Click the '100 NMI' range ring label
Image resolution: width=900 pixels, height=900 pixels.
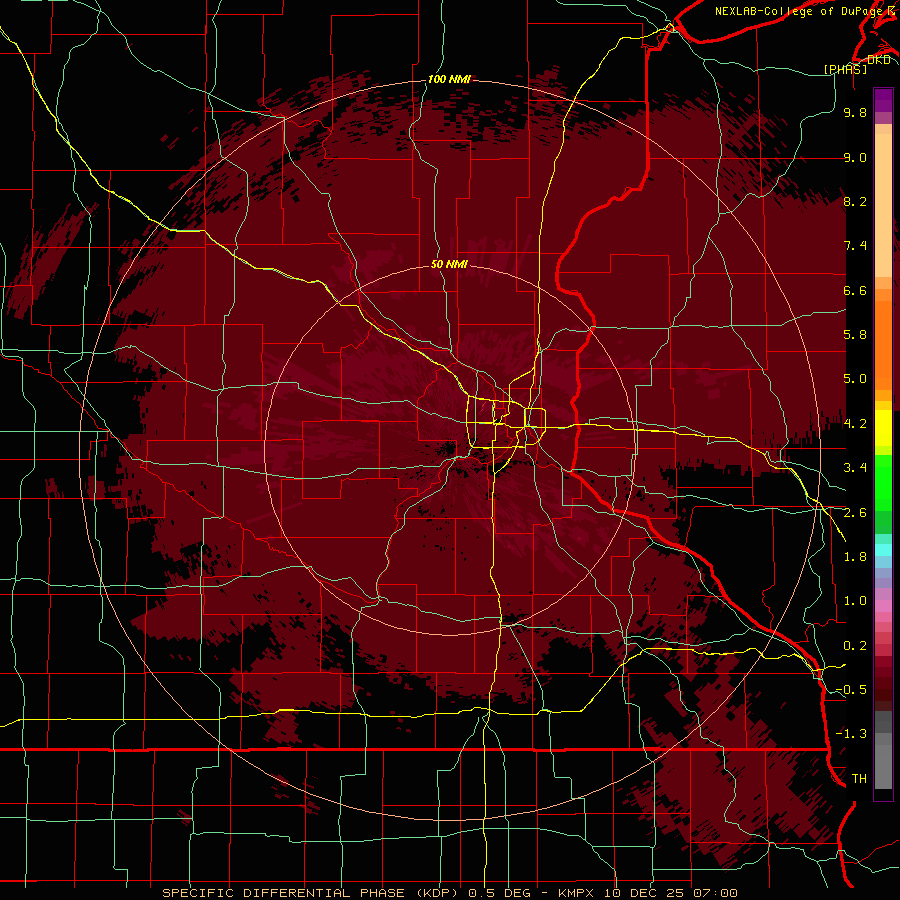449,79
